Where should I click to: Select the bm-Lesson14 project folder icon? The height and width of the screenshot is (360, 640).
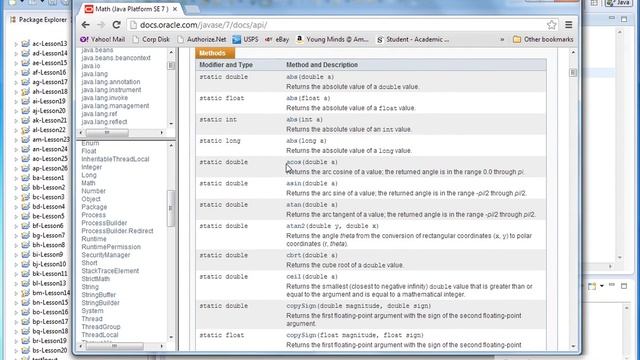[x=25, y=293]
